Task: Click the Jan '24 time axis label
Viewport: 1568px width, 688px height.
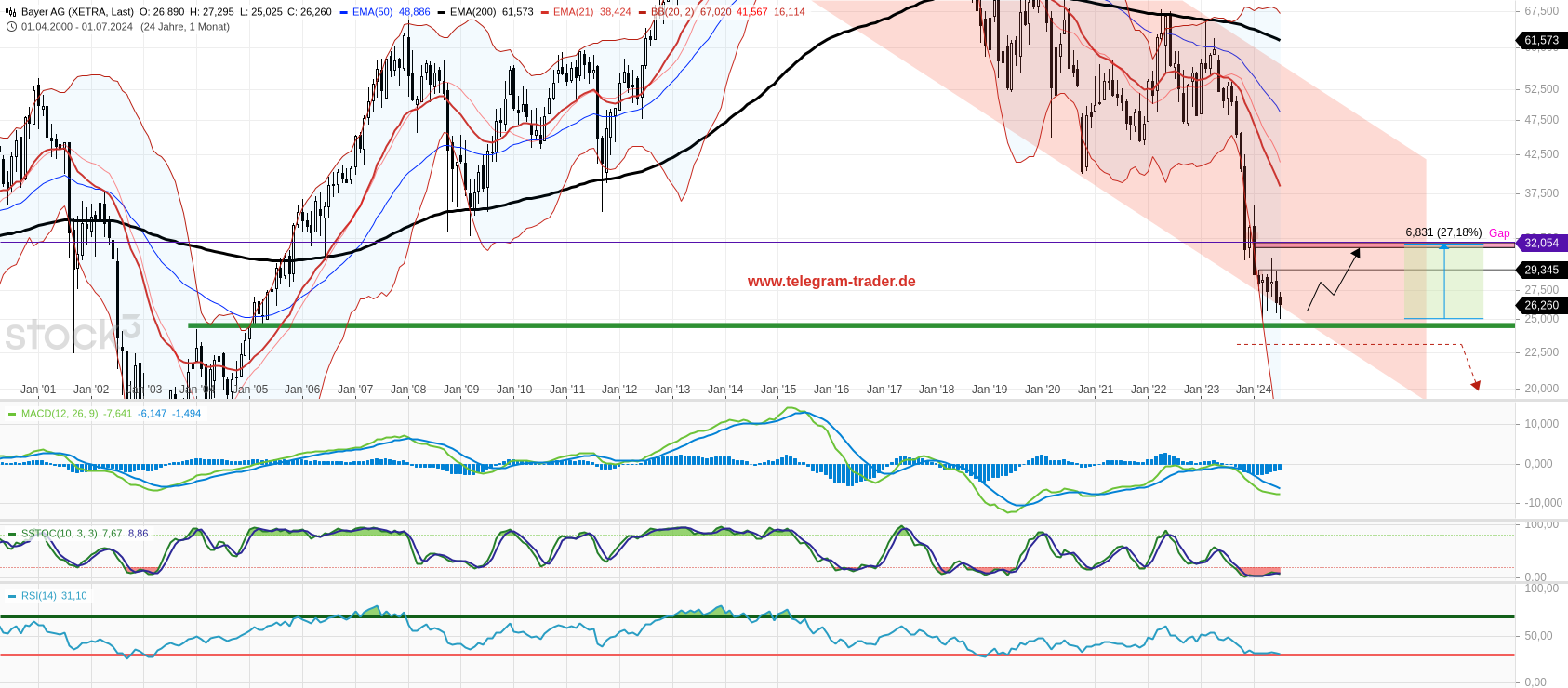Action: coord(1254,390)
